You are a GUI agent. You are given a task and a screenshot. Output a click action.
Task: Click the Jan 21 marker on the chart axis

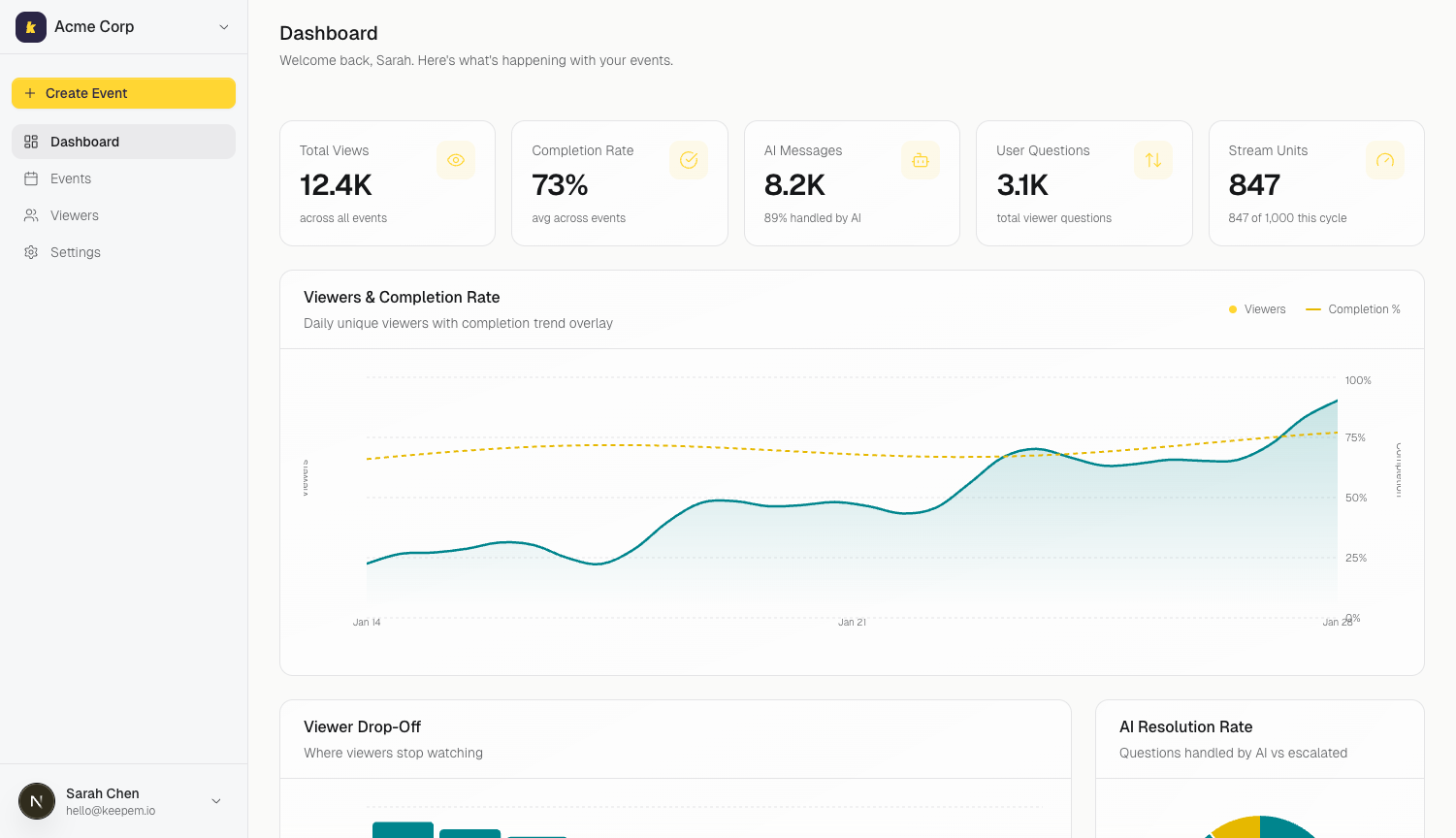(852, 622)
